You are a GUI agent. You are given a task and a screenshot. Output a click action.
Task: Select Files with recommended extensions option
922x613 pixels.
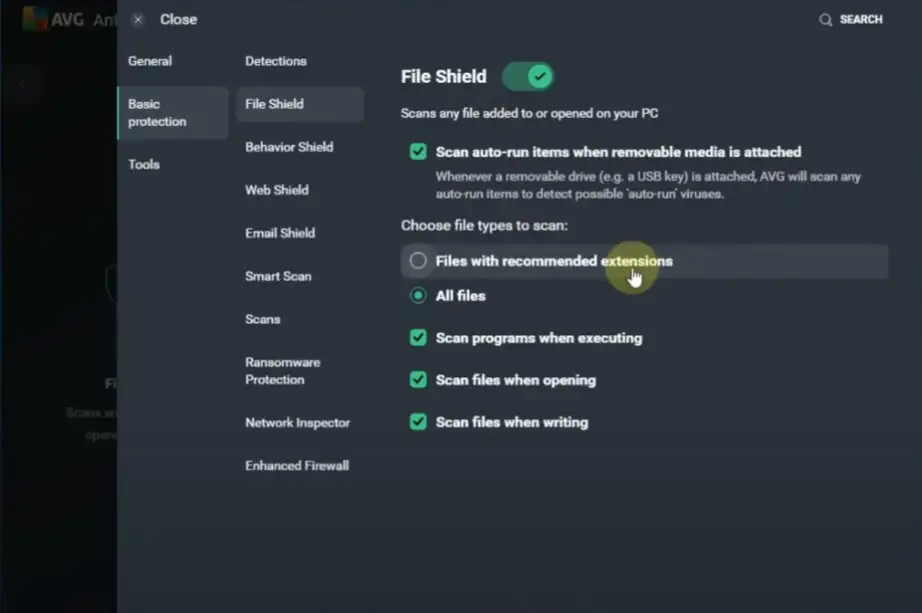point(418,261)
